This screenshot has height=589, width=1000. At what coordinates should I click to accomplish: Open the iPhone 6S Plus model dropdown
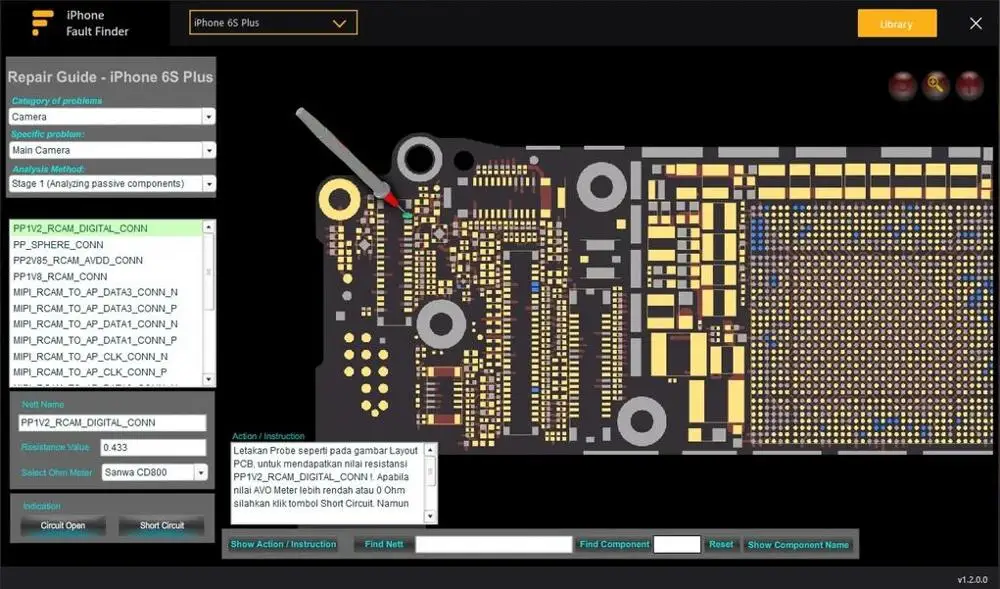(x=273, y=23)
